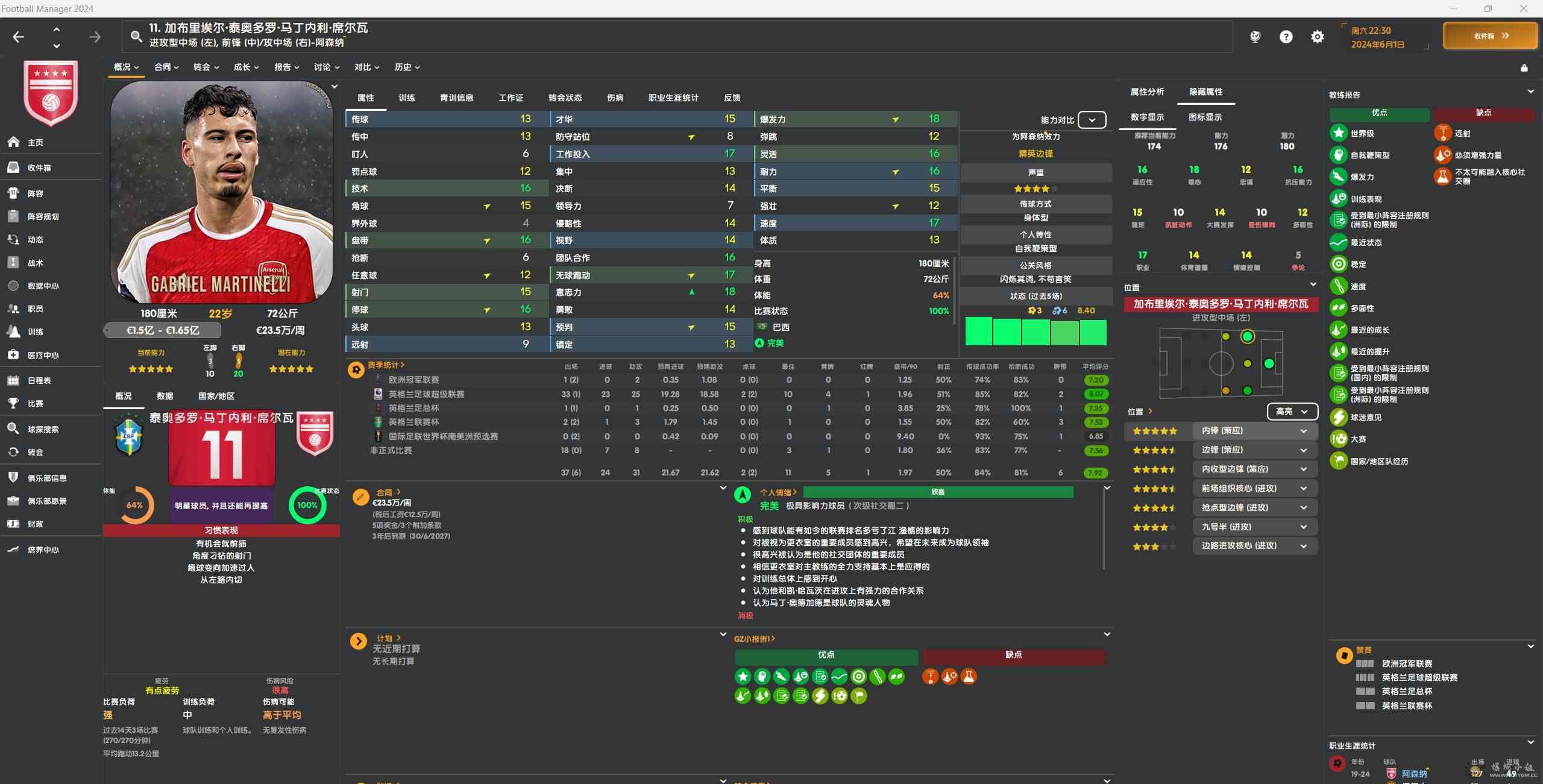Image resolution: width=1543 pixels, height=784 pixels.
Task: Open the 报告 dropdown menu
Action: tap(286, 67)
